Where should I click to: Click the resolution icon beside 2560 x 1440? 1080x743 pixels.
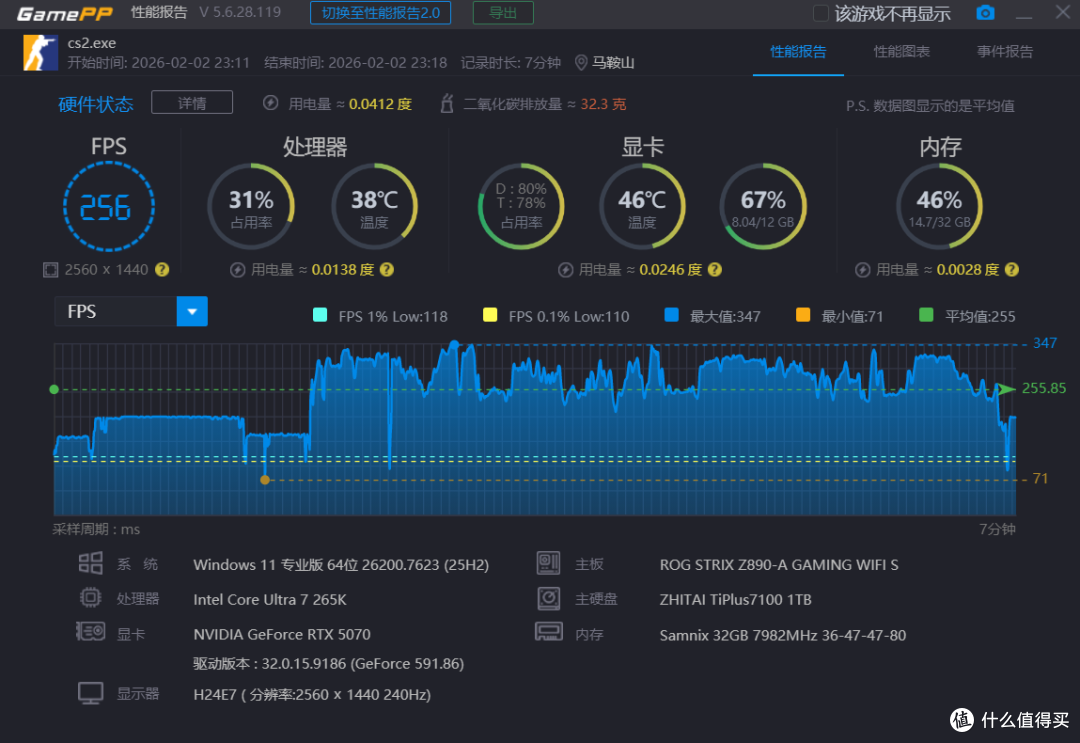50,270
